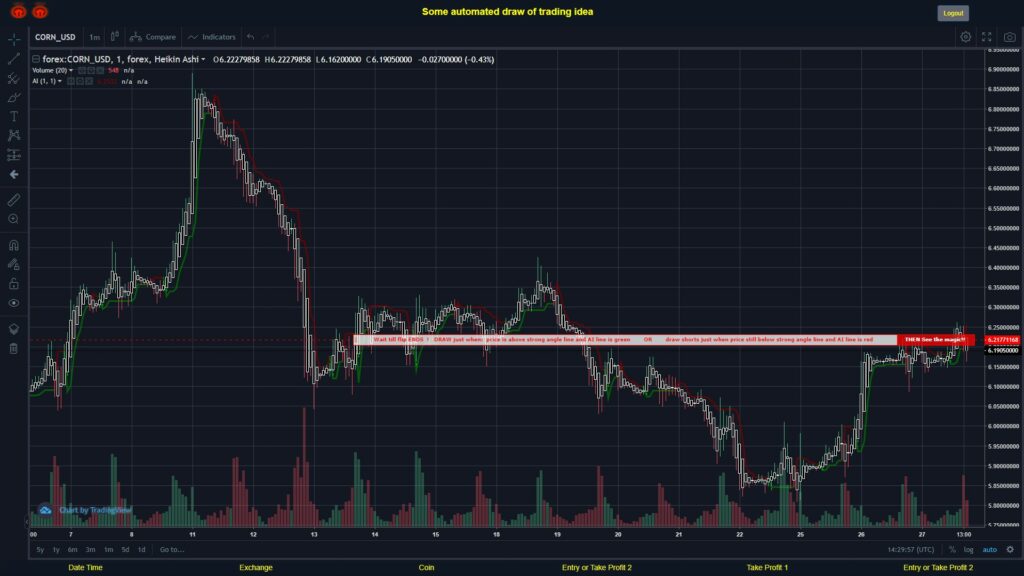The height and width of the screenshot is (576, 1024).
Task: Enter fullscreen chart mode
Action: click(x=987, y=37)
